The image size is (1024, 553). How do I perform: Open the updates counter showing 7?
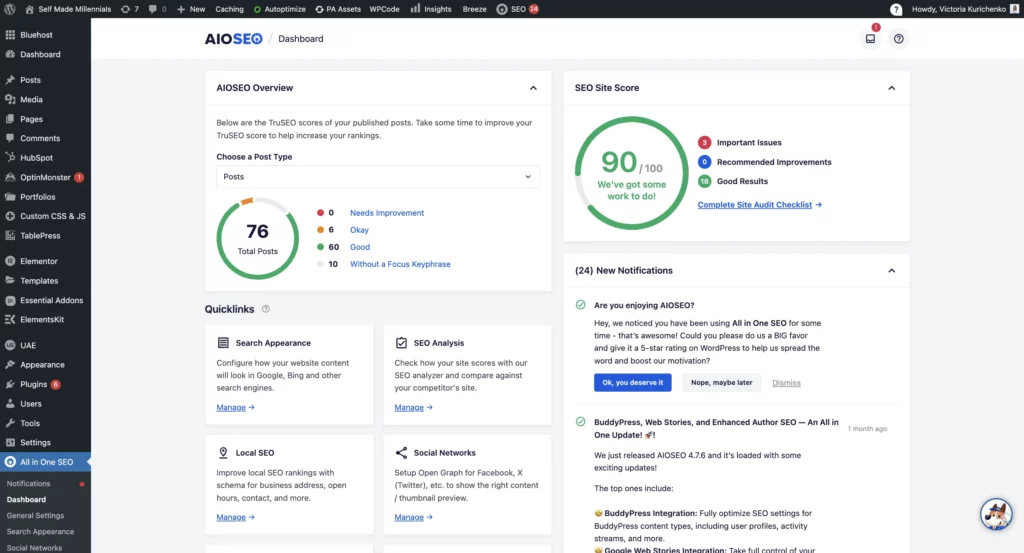tap(129, 9)
